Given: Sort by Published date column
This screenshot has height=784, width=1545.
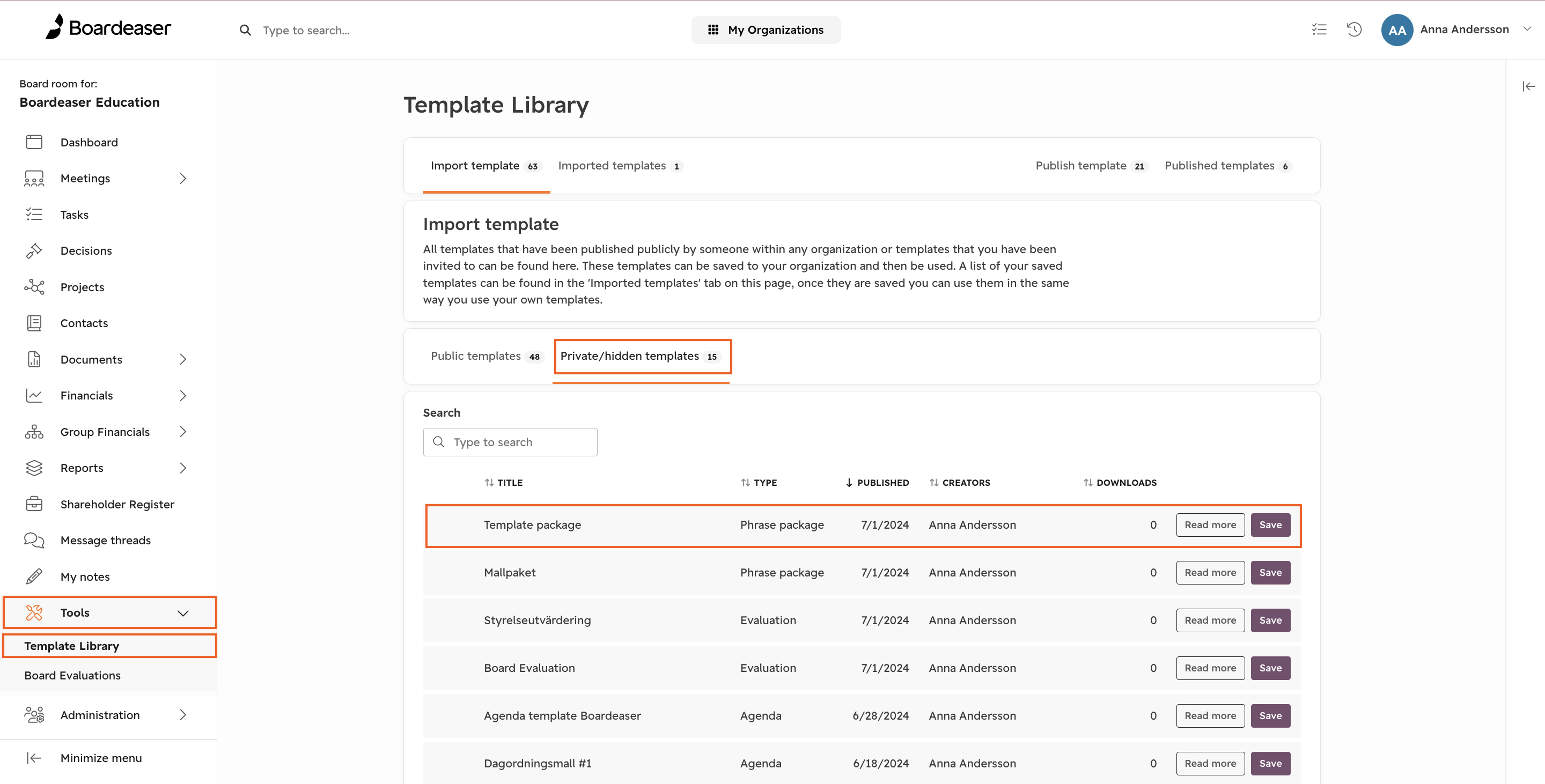Looking at the screenshot, I should pyautogui.click(x=878, y=483).
